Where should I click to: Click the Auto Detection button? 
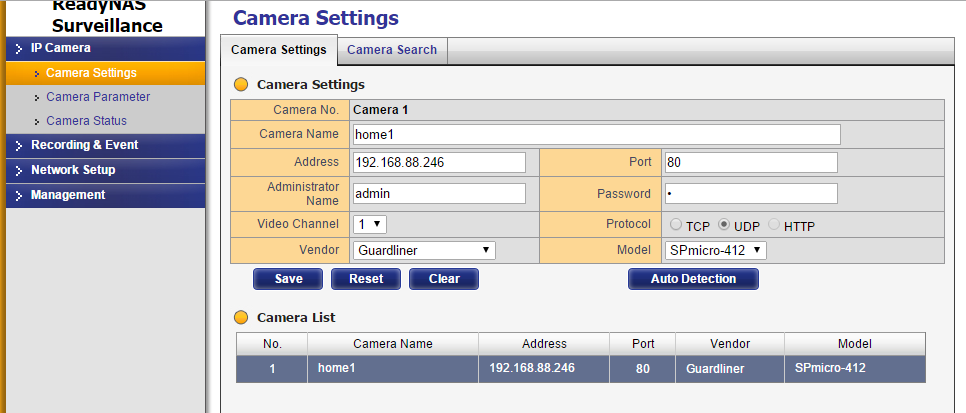tap(693, 279)
